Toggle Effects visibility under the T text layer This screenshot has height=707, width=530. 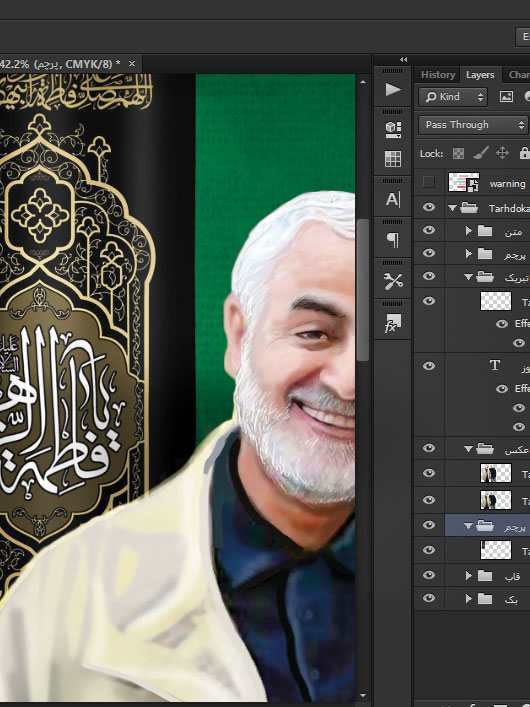pyautogui.click(x=502, y=389)
